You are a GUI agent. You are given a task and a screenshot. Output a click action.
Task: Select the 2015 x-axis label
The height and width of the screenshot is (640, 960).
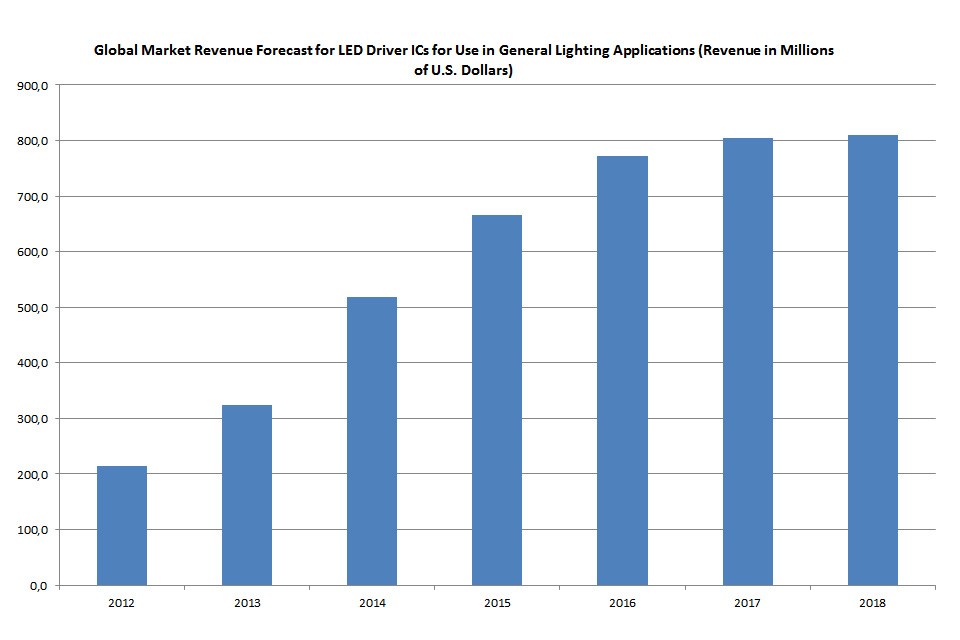point(497,603)
